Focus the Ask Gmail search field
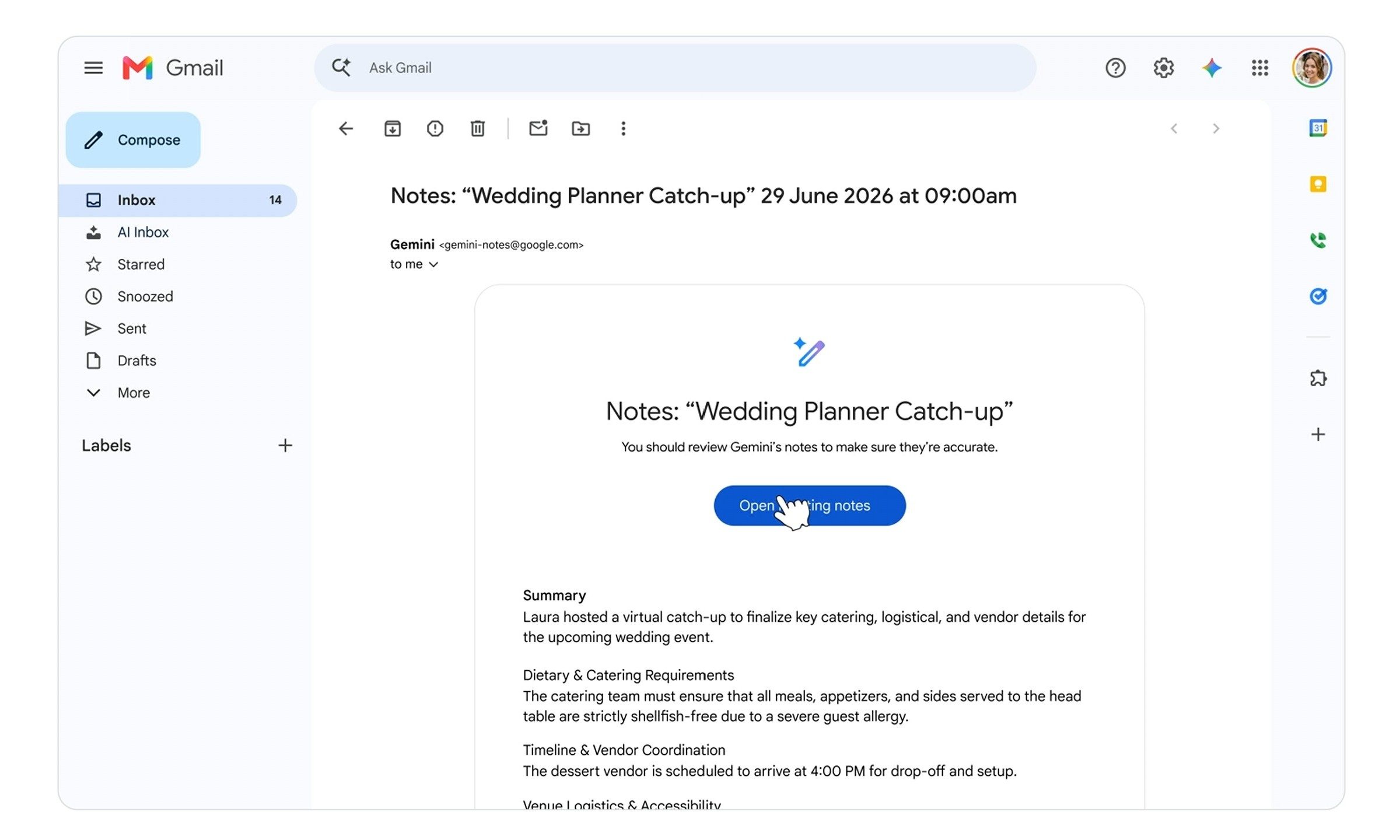Screen dimensions: 1400x840 click(675, 68)
